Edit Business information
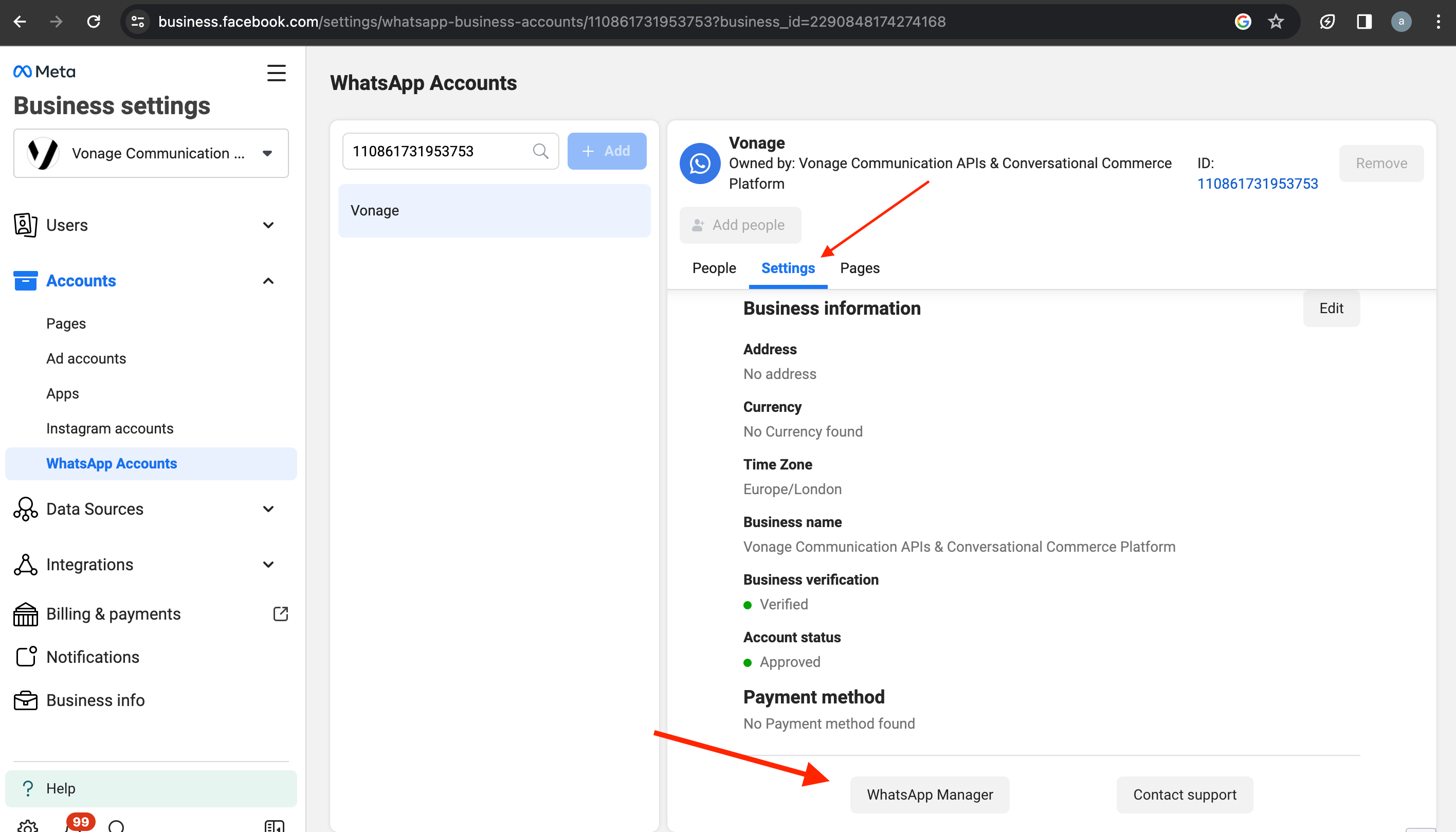Viewport: 1456px width, 832px height. point(1331,309)
